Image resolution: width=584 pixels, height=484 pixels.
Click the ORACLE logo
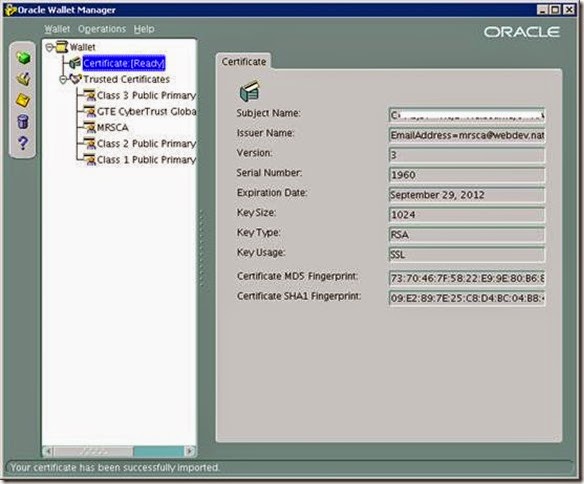(521, 32)
